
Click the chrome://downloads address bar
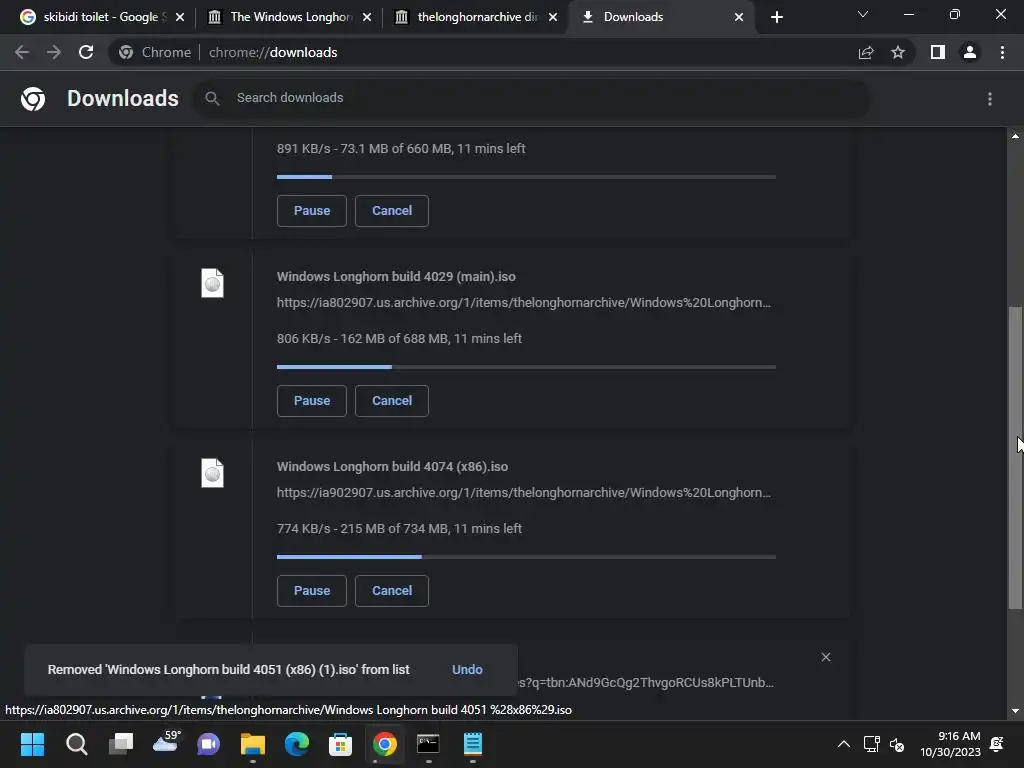[x=483, y=52]
